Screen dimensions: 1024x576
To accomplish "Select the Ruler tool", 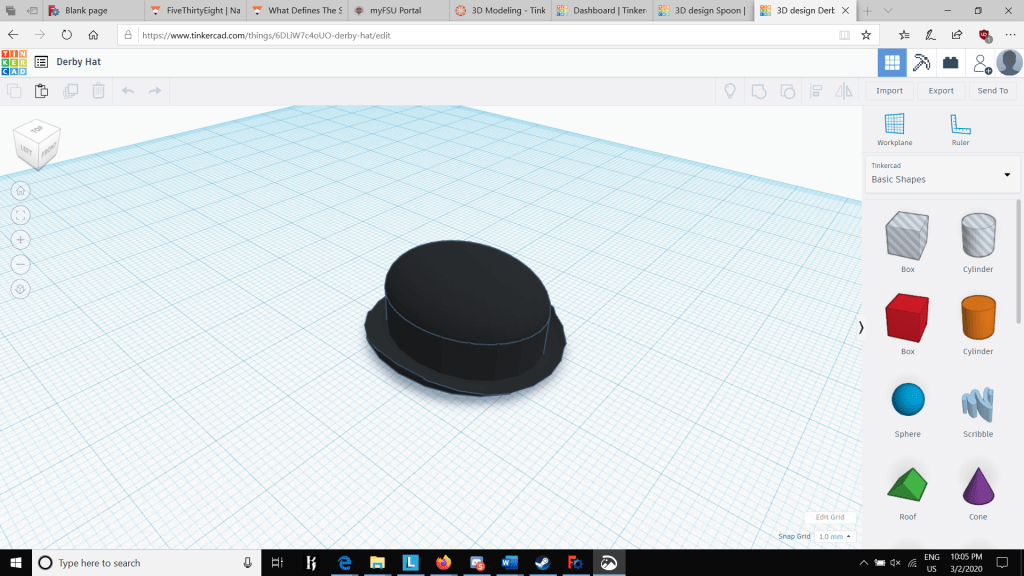I will 960,127.
